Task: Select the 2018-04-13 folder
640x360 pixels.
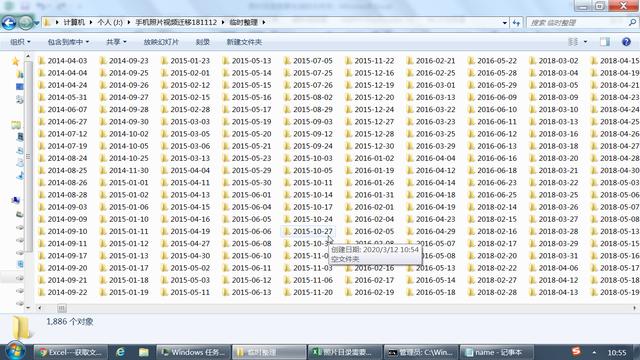Action: point(553,292)
